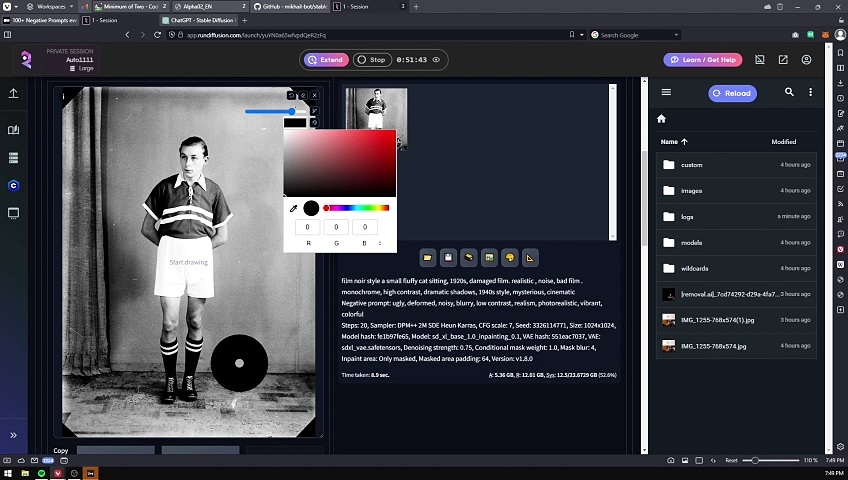Open the three-dot more options menu
This screenshot has height=480, width=848.
tap(810, 93)
